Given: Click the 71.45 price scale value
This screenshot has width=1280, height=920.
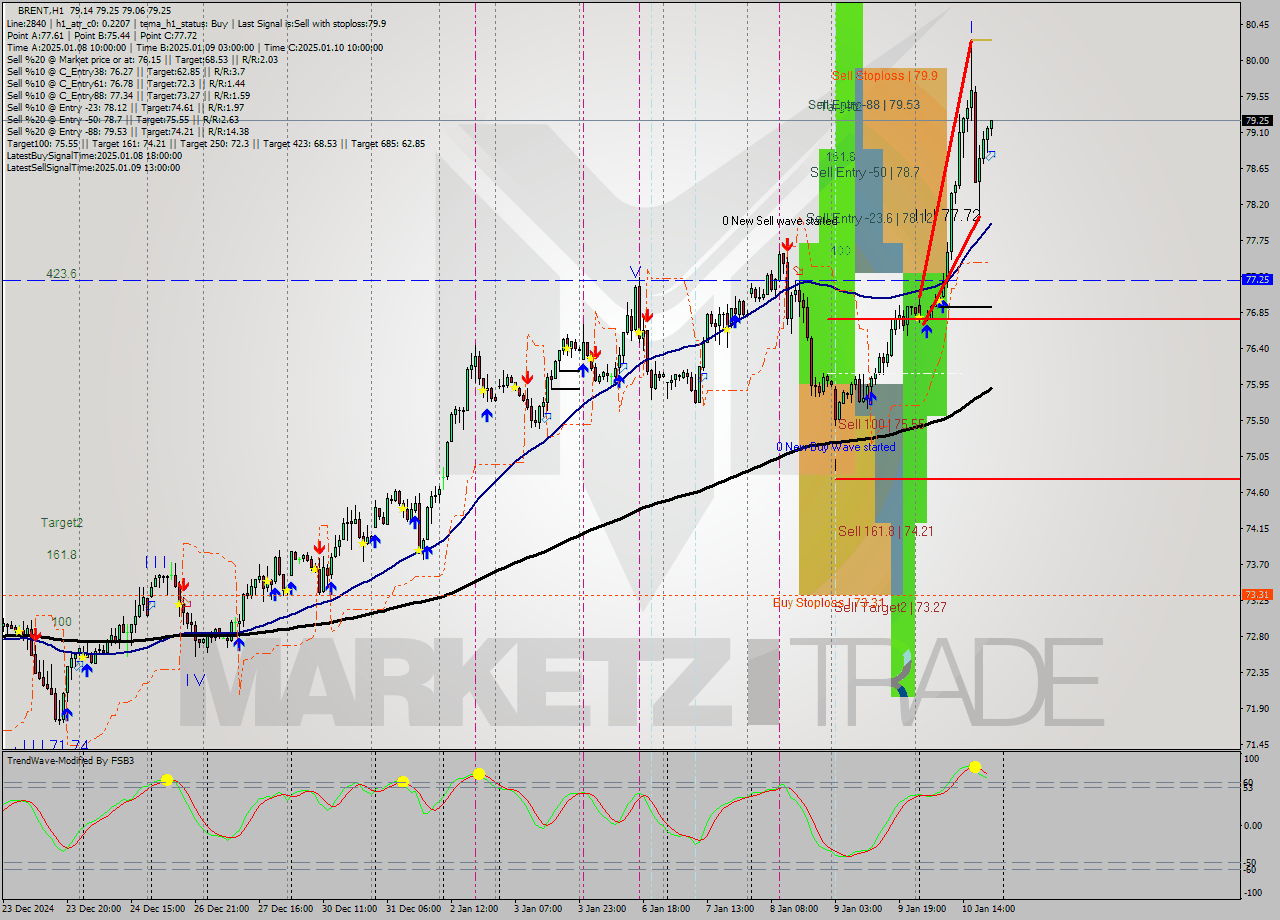Looking at the screenshot, I should tap(1257, 744).
